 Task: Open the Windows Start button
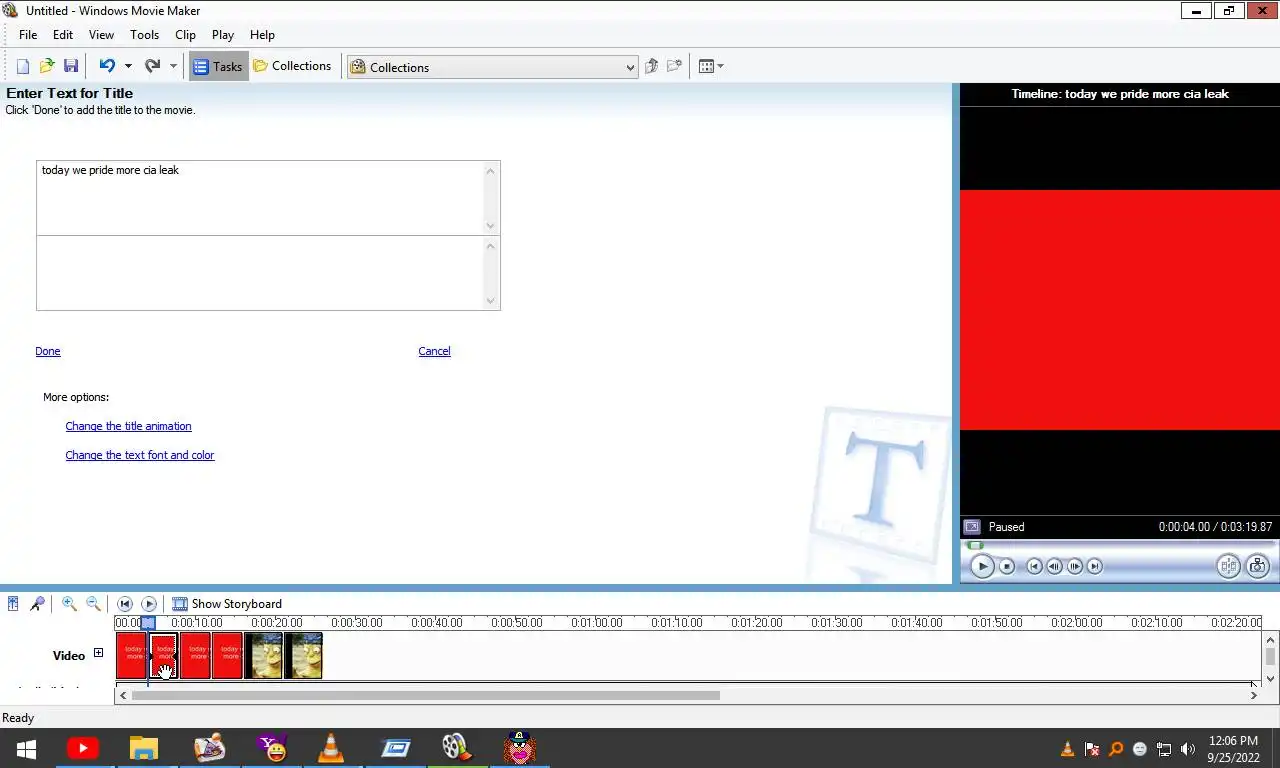(27, 748)
